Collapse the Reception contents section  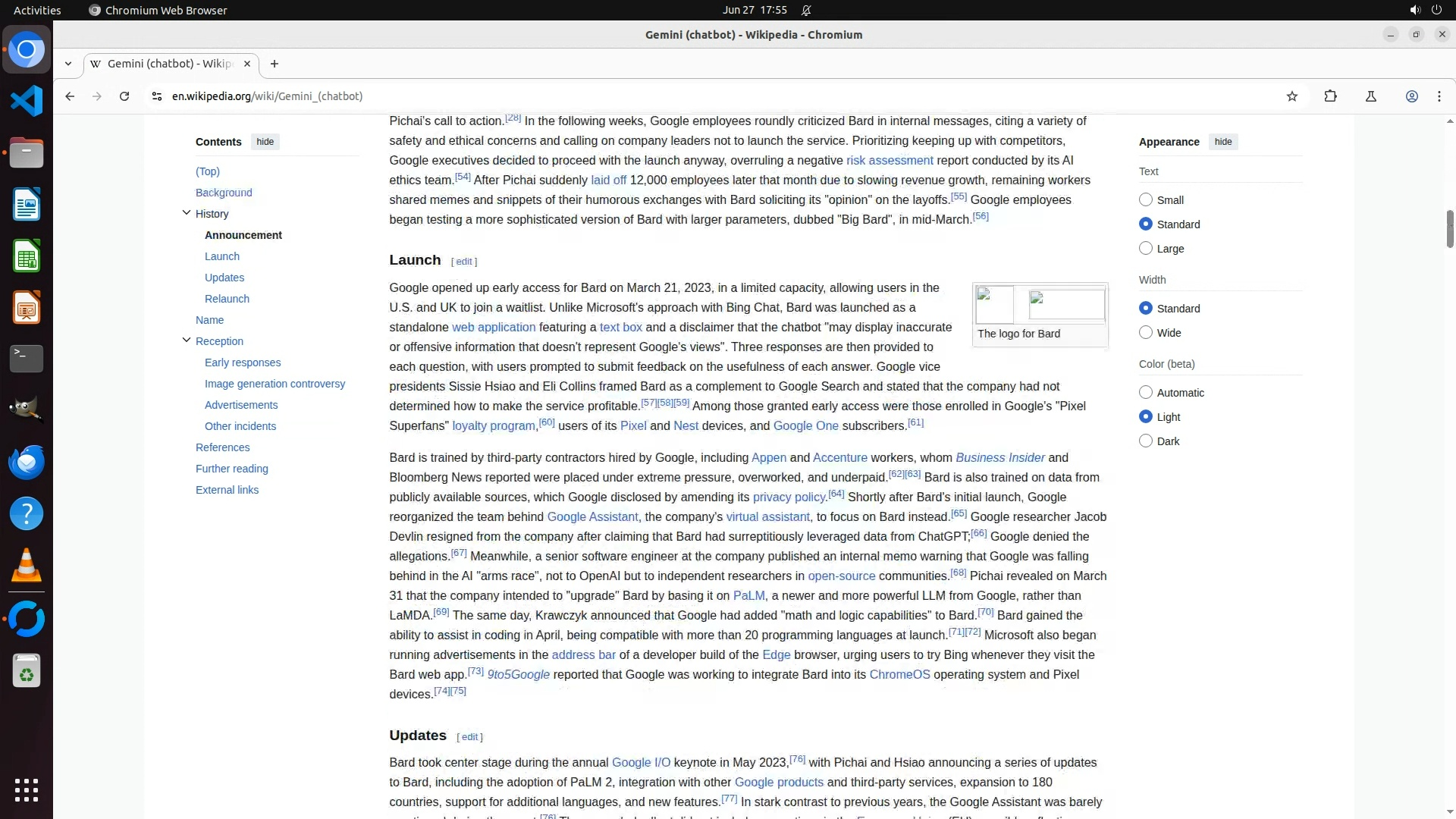coord(187,340)
